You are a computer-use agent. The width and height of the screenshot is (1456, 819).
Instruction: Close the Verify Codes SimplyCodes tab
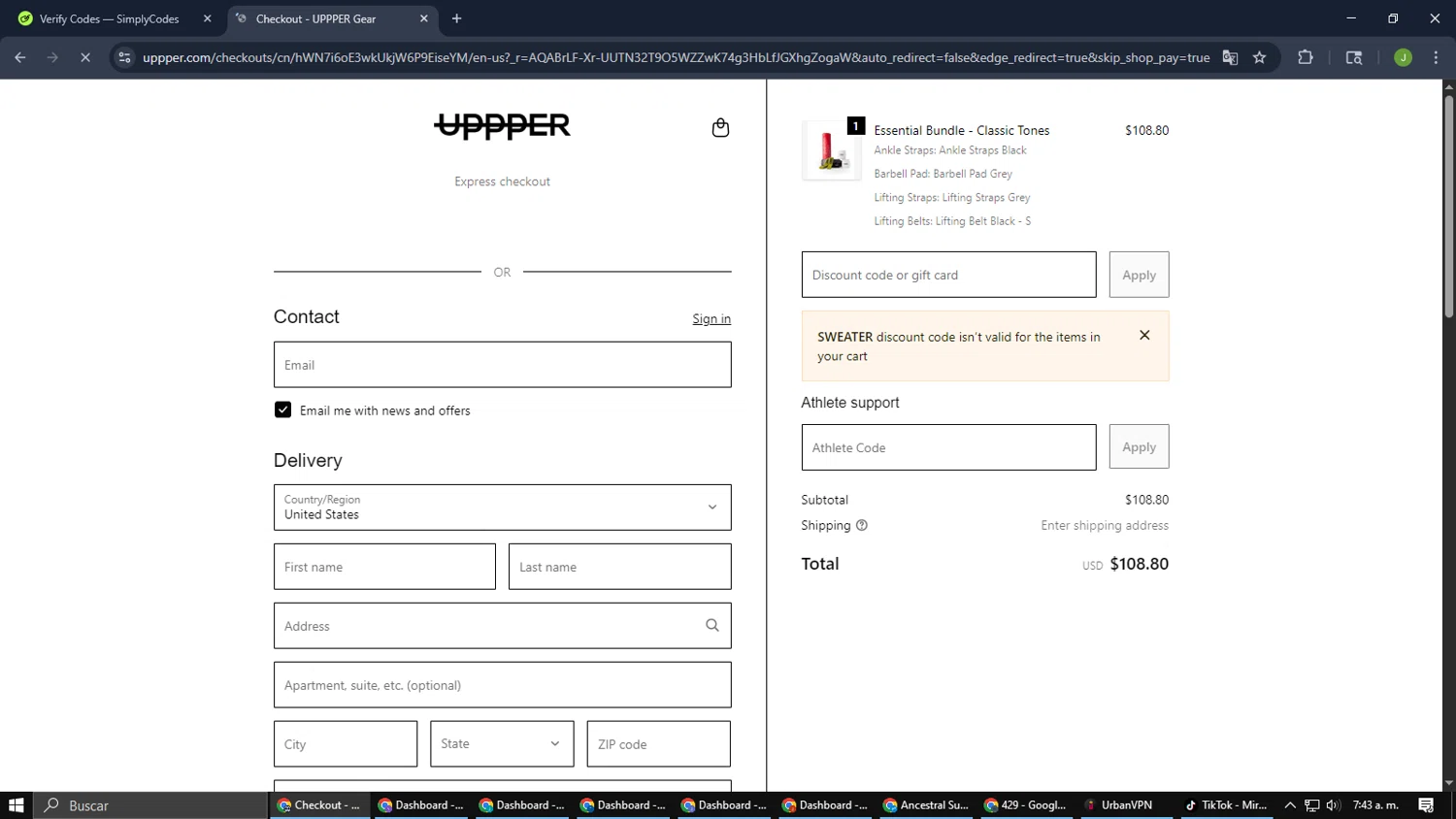click(207, 18)
